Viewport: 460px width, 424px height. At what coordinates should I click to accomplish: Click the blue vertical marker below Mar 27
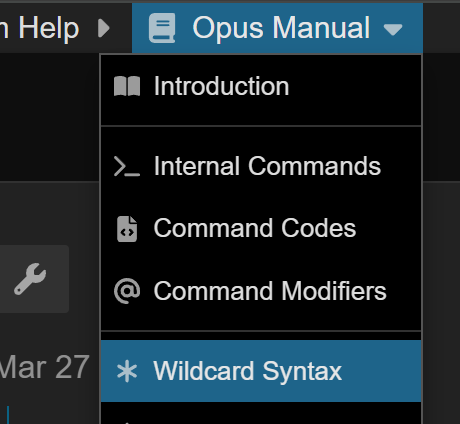8,415
